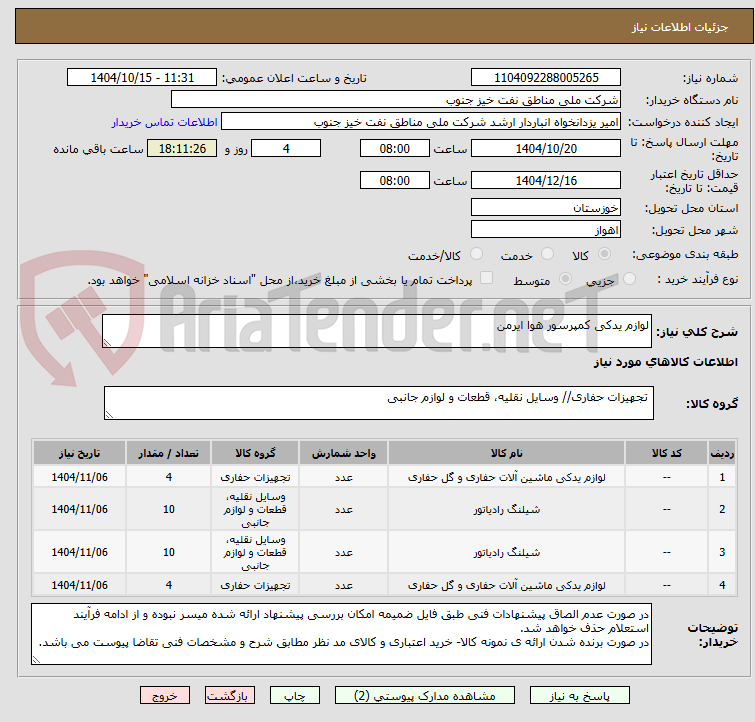The image size is (755, 722).
Task: Click the بازگشت back button
Action: [x=230, y=696]
